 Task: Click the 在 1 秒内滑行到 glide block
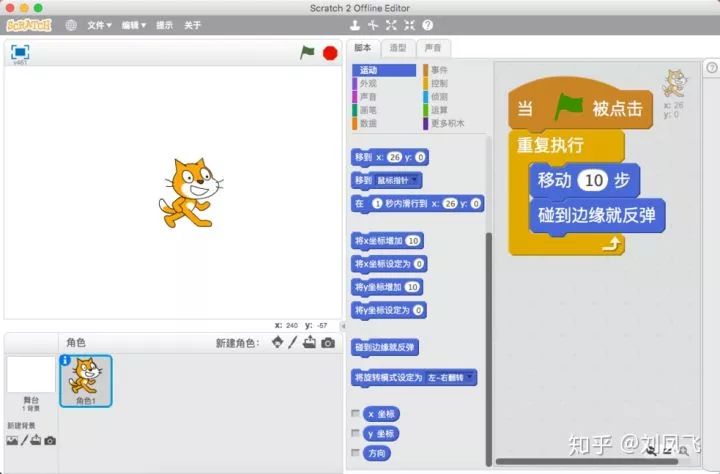(x=417, y=204)
